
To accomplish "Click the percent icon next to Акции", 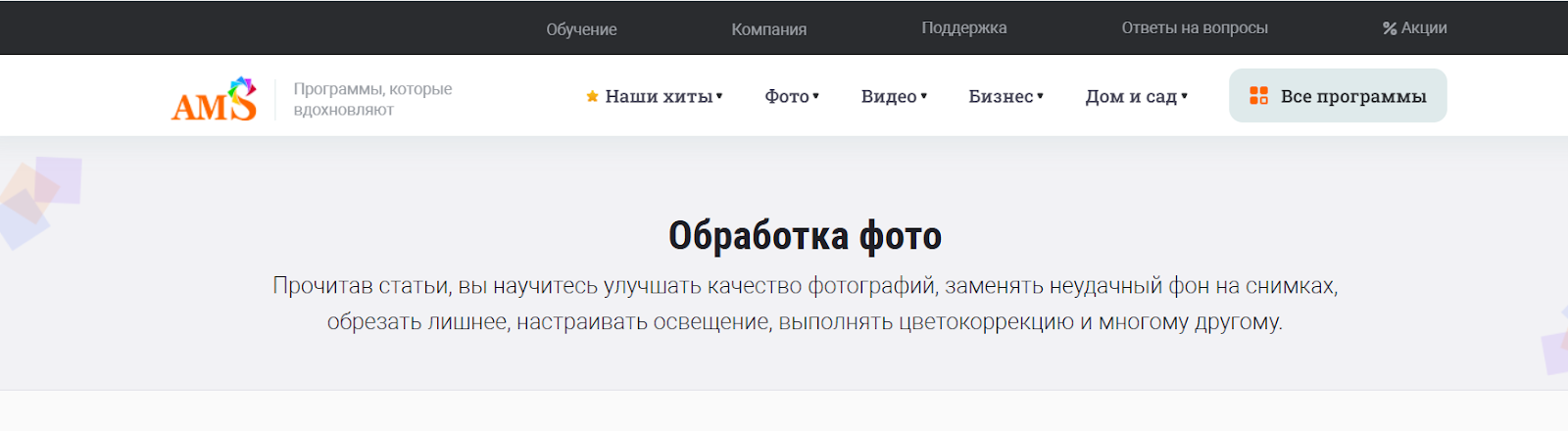I will 1390,28.
